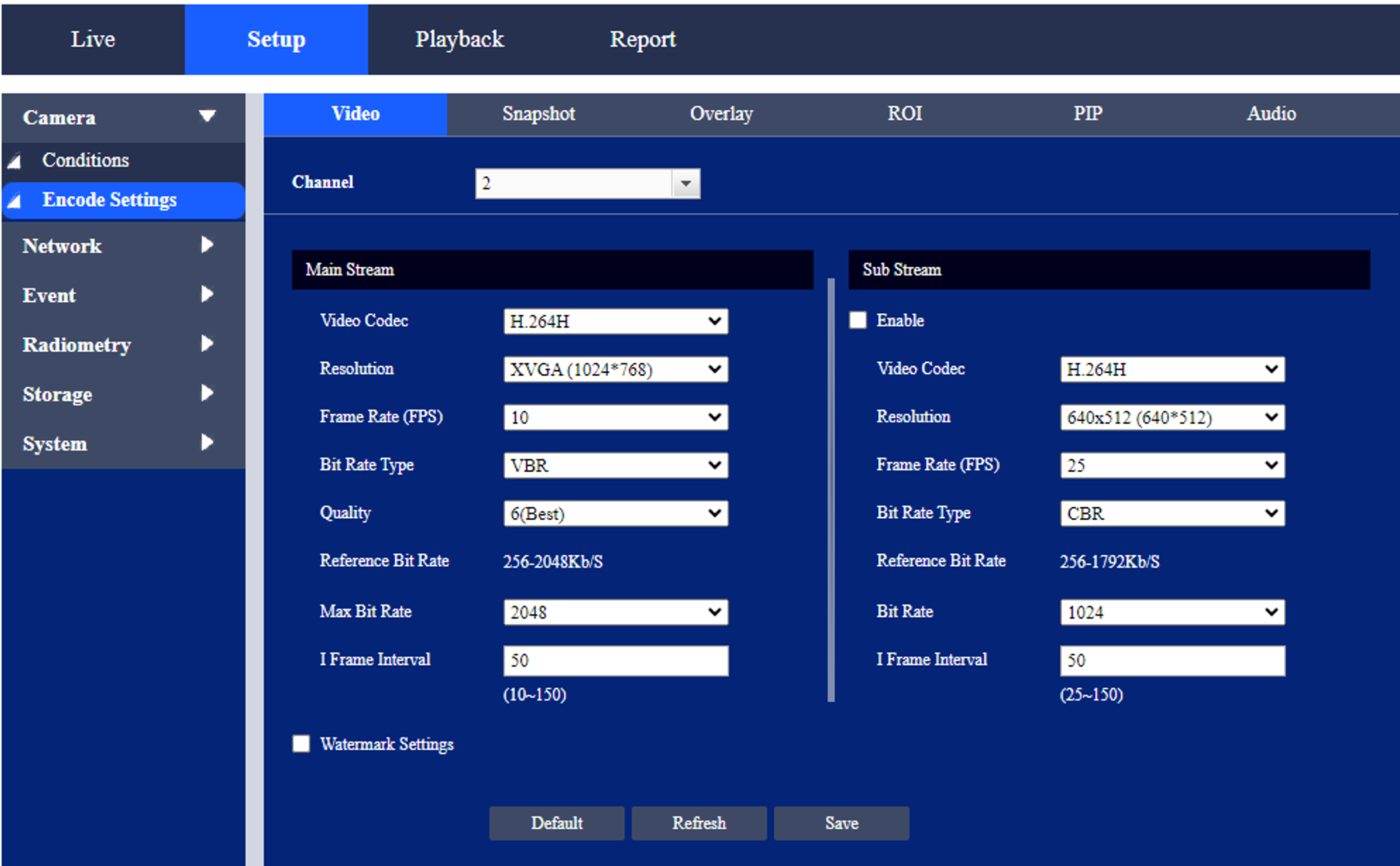Expand the Radiometry section arrow
This screenshot has height=866, width=1400.
[x=207, y=344]
